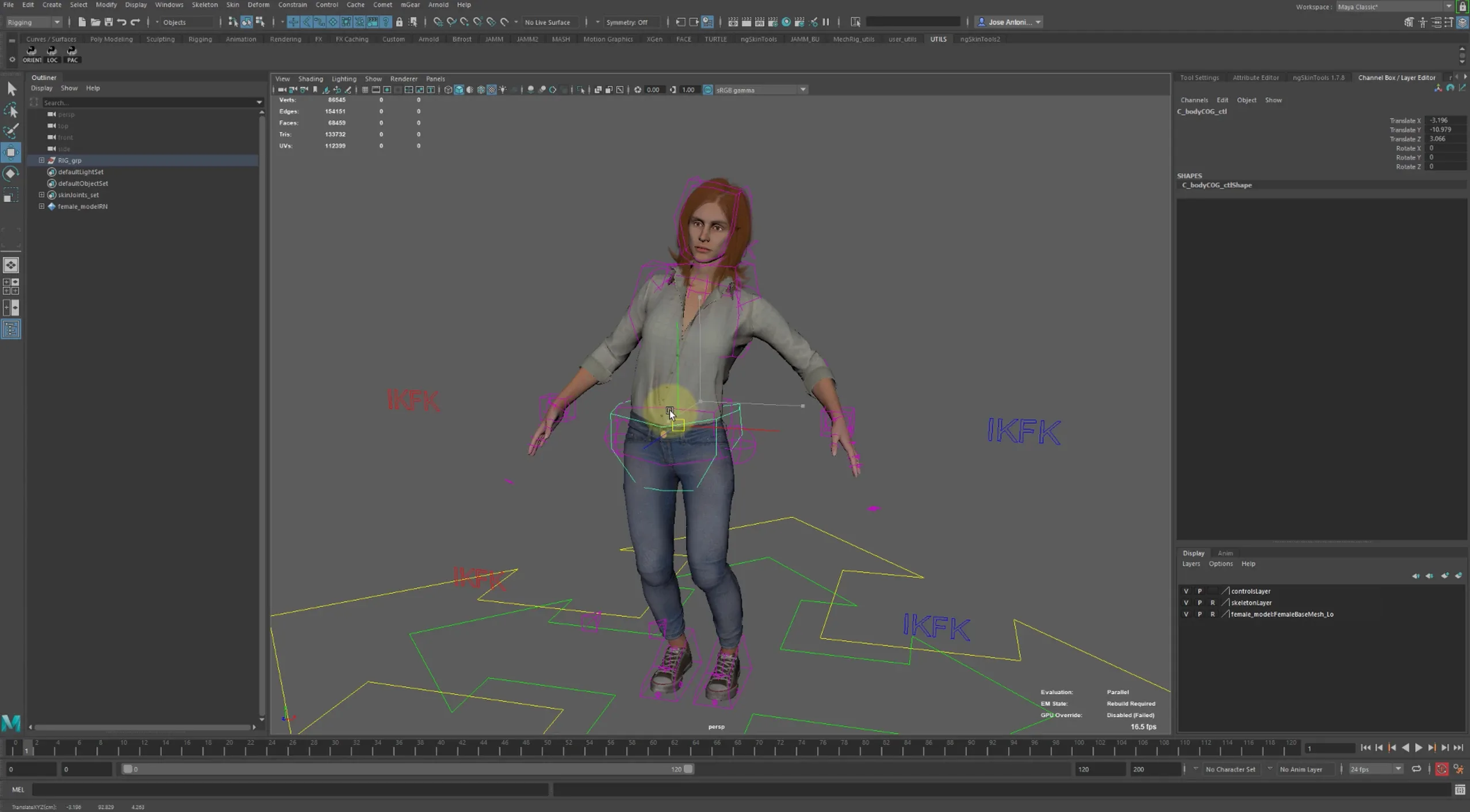Open a scene file icon
The height and width of the screenshot is (812, 1470).
click(95, 22)
